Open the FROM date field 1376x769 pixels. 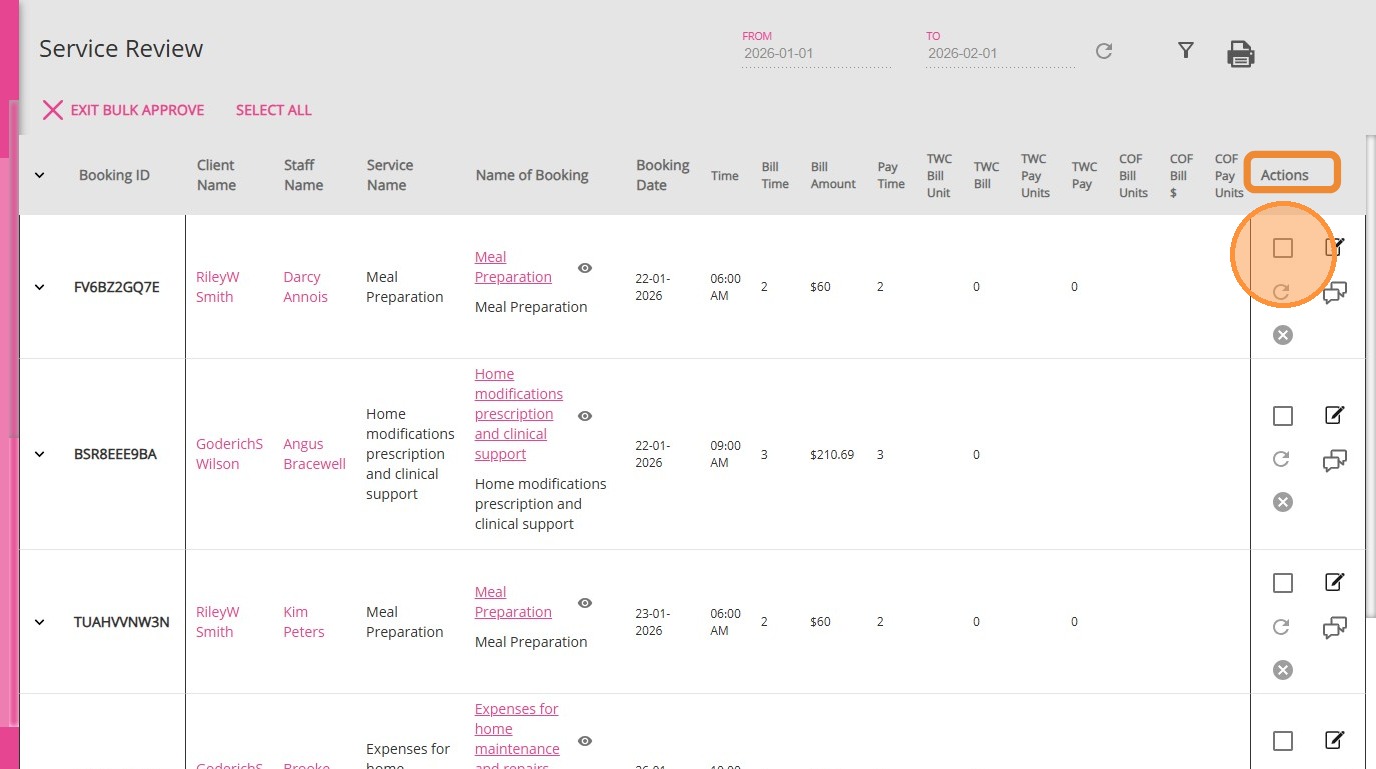coord(816,54)
